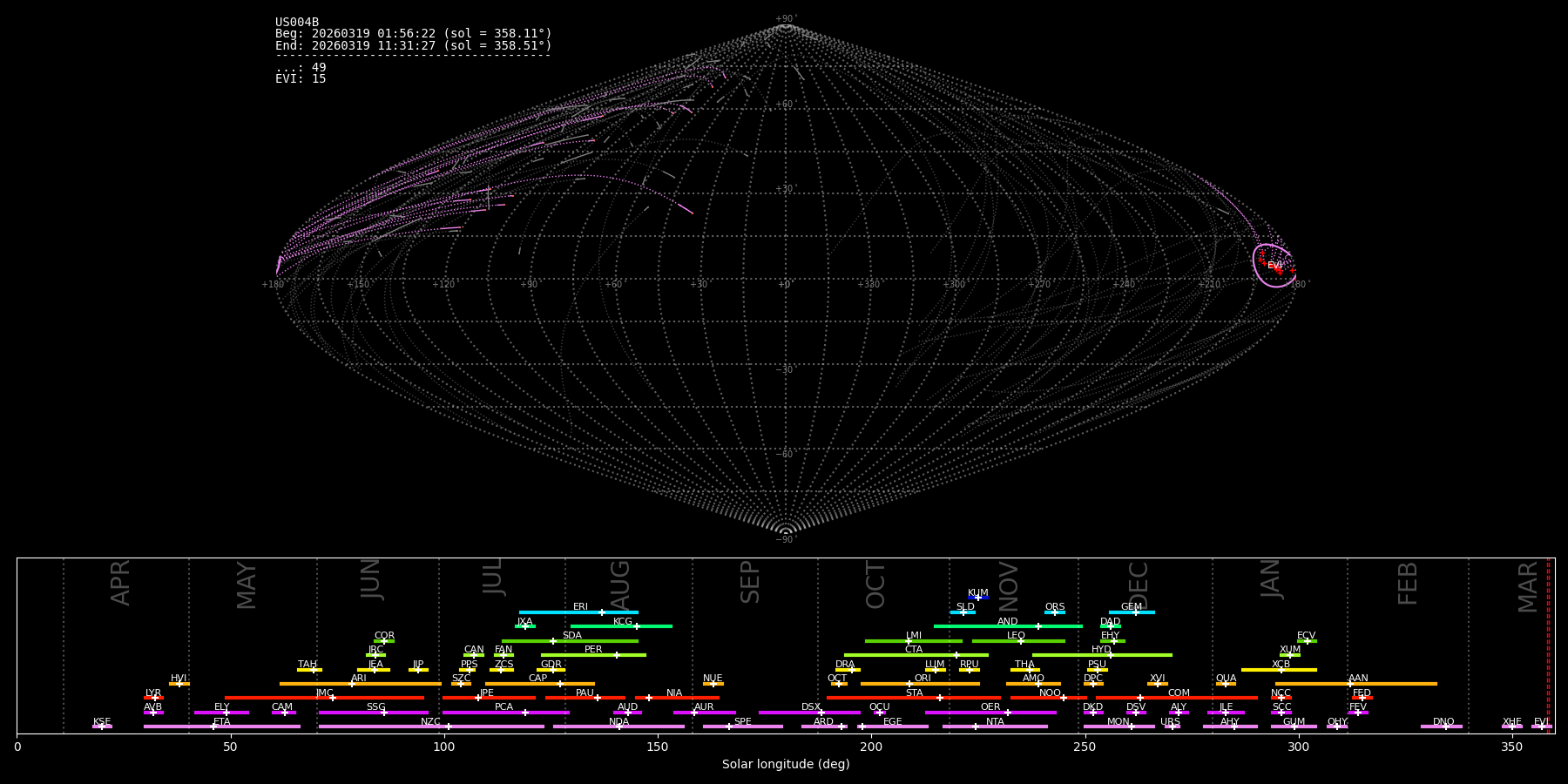The width and height of the screenshot is (1568, 784).
Task: Click the PCA shower label
Action: click(x=504, y=707)
